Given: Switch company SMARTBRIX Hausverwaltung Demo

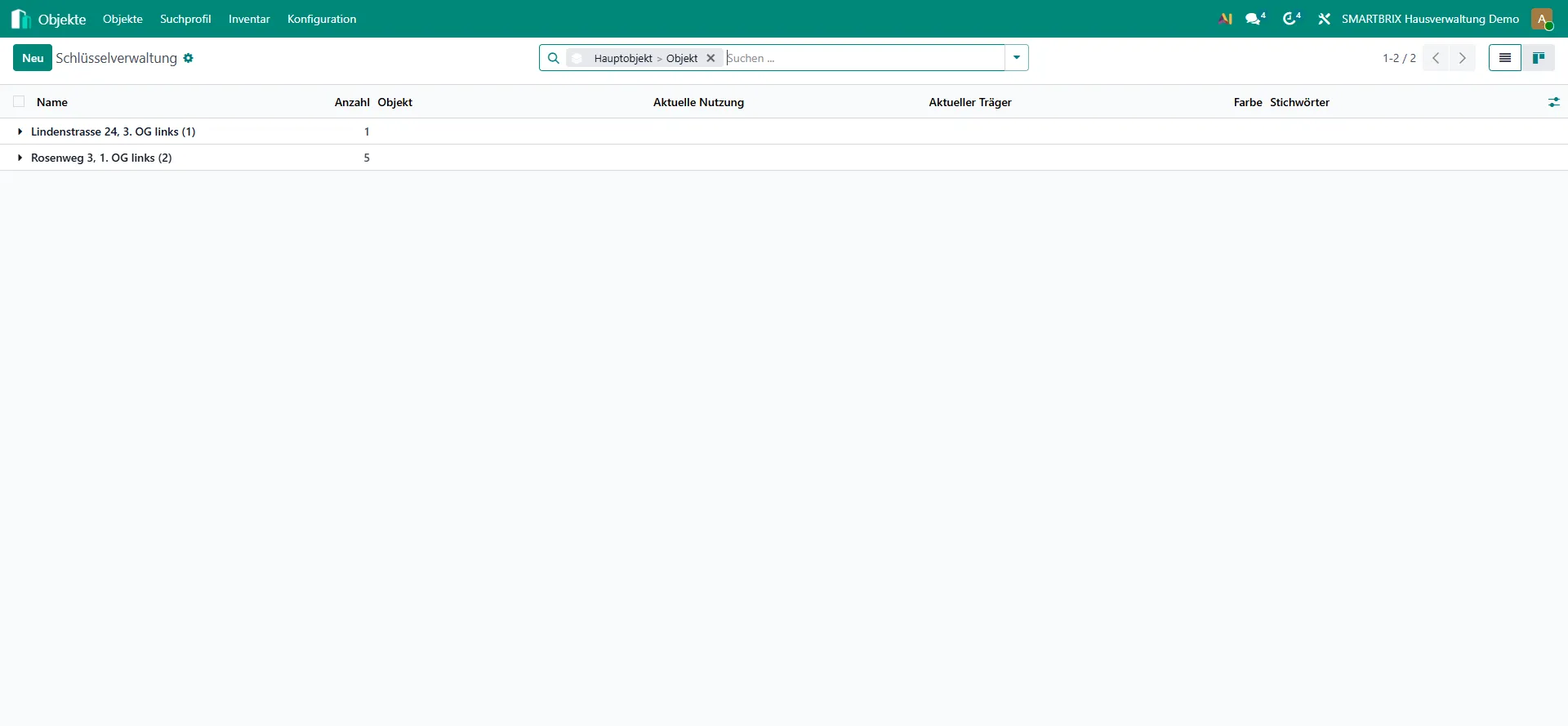Looking at the screenshot, I should pos(1430,19).
